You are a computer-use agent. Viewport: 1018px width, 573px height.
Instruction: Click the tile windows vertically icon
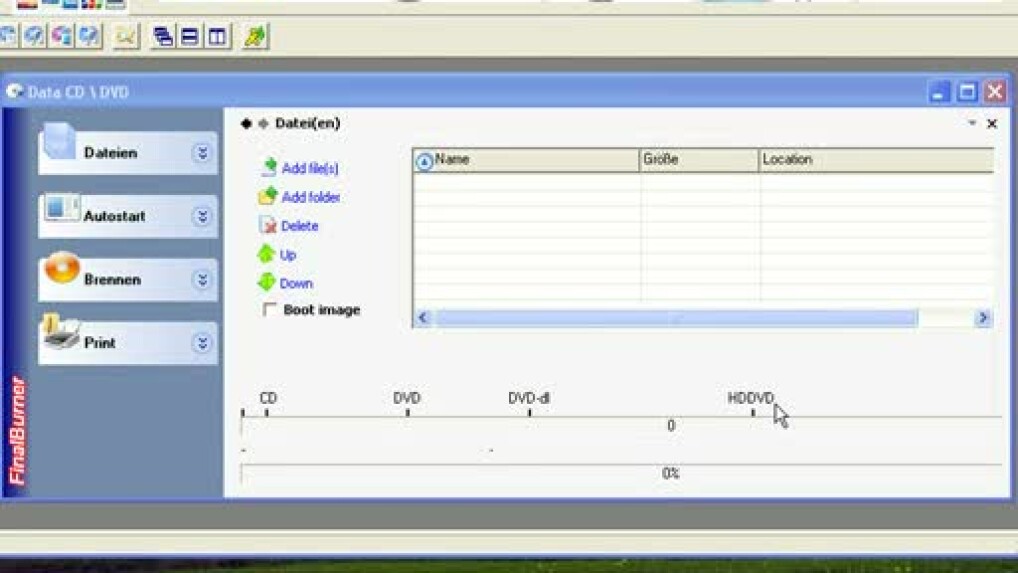(x=216, y=37)
